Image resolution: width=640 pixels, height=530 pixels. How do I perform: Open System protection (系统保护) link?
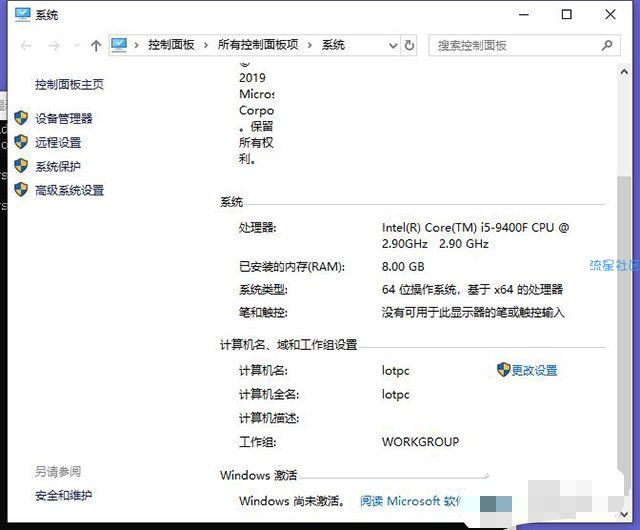tap(58, 166)
